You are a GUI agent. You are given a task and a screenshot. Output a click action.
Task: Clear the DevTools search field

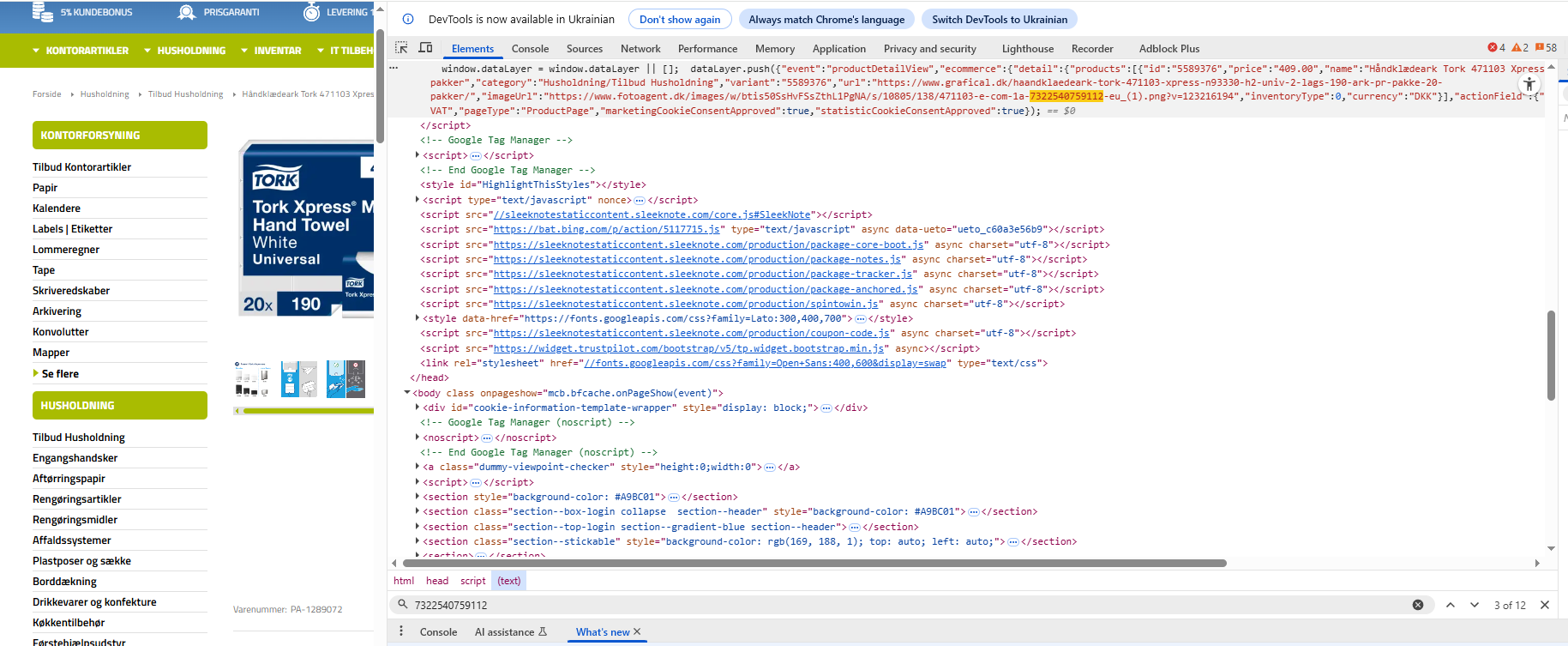(1418, 605)
